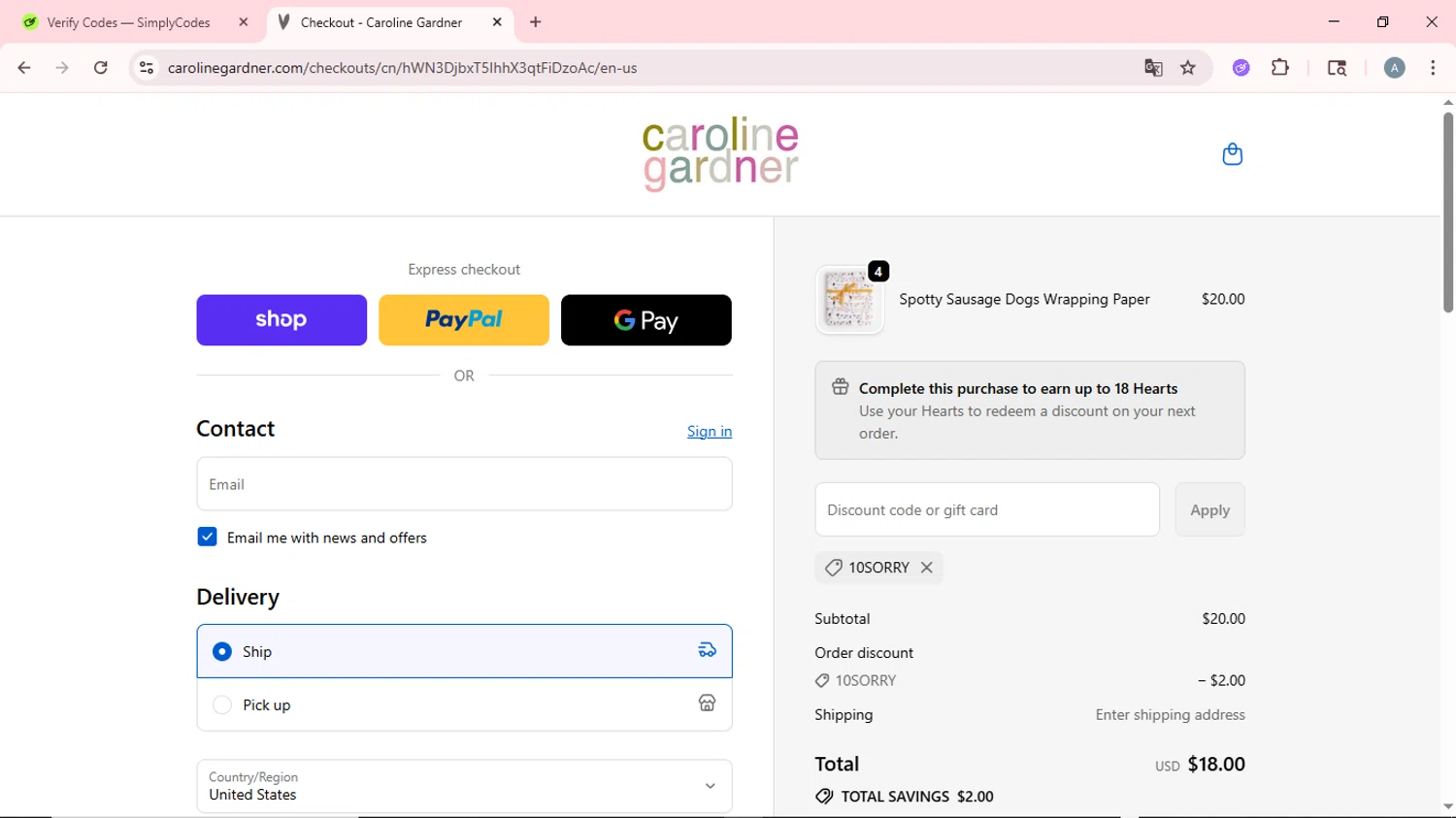Click the store icon in Pick up row
This screenshot has width=1456, height=818.
[708, 703]
